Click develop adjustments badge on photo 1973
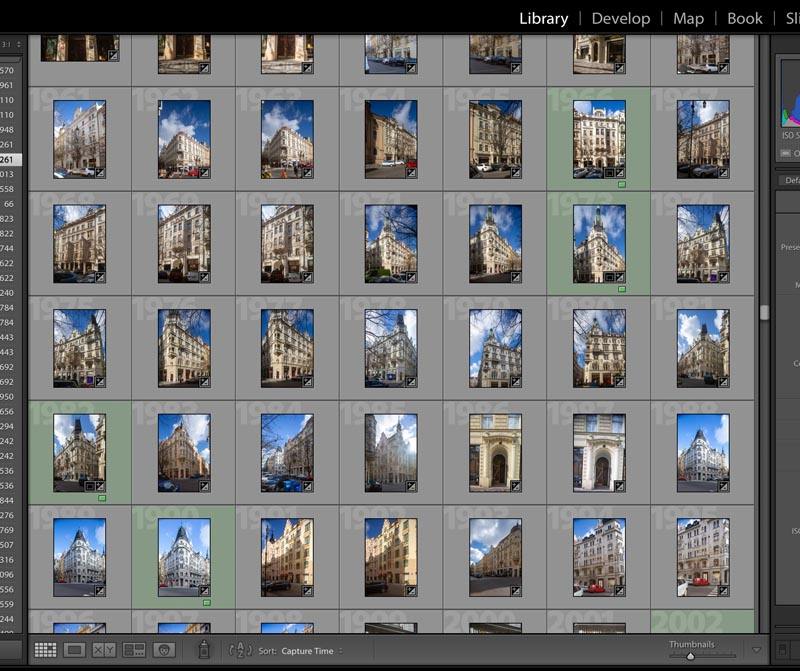The height and width of the screenshot is (671, 800). [x=620, y=278]
